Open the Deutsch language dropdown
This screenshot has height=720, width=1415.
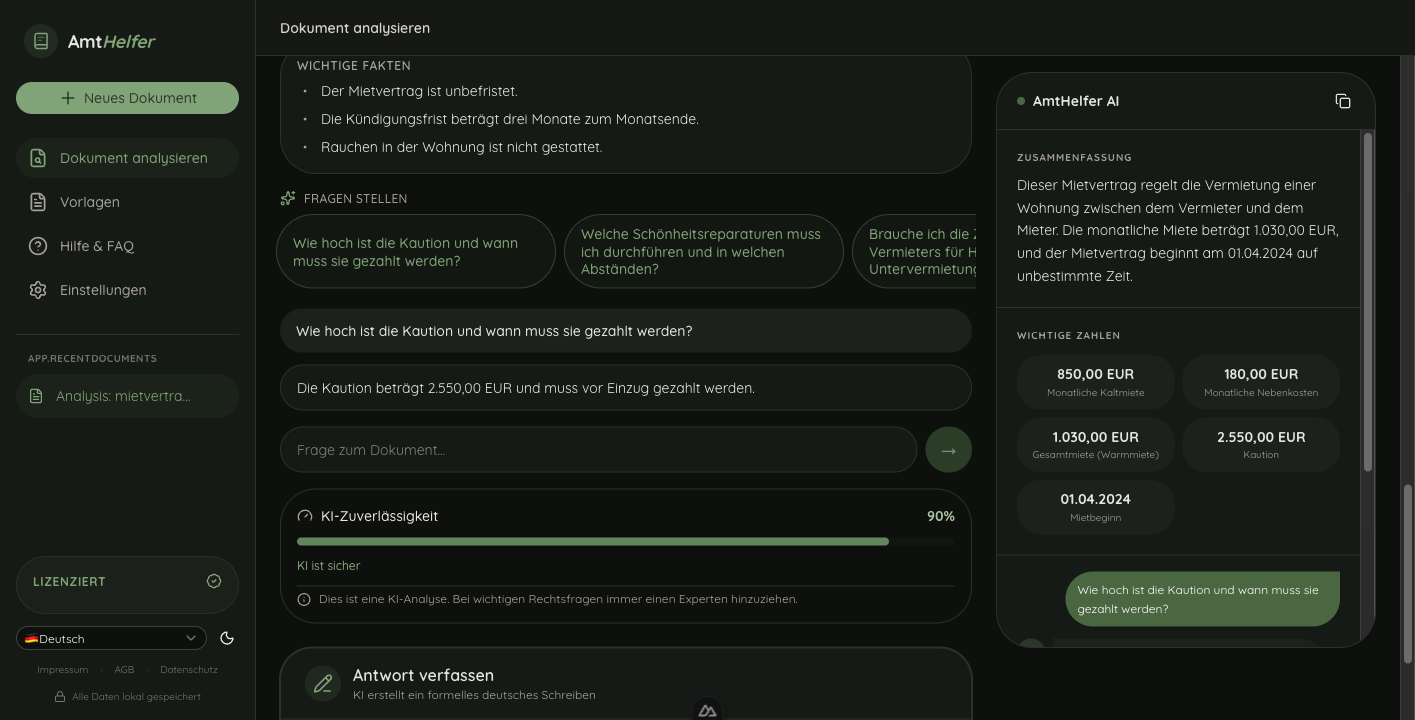[x=111, y=638]
